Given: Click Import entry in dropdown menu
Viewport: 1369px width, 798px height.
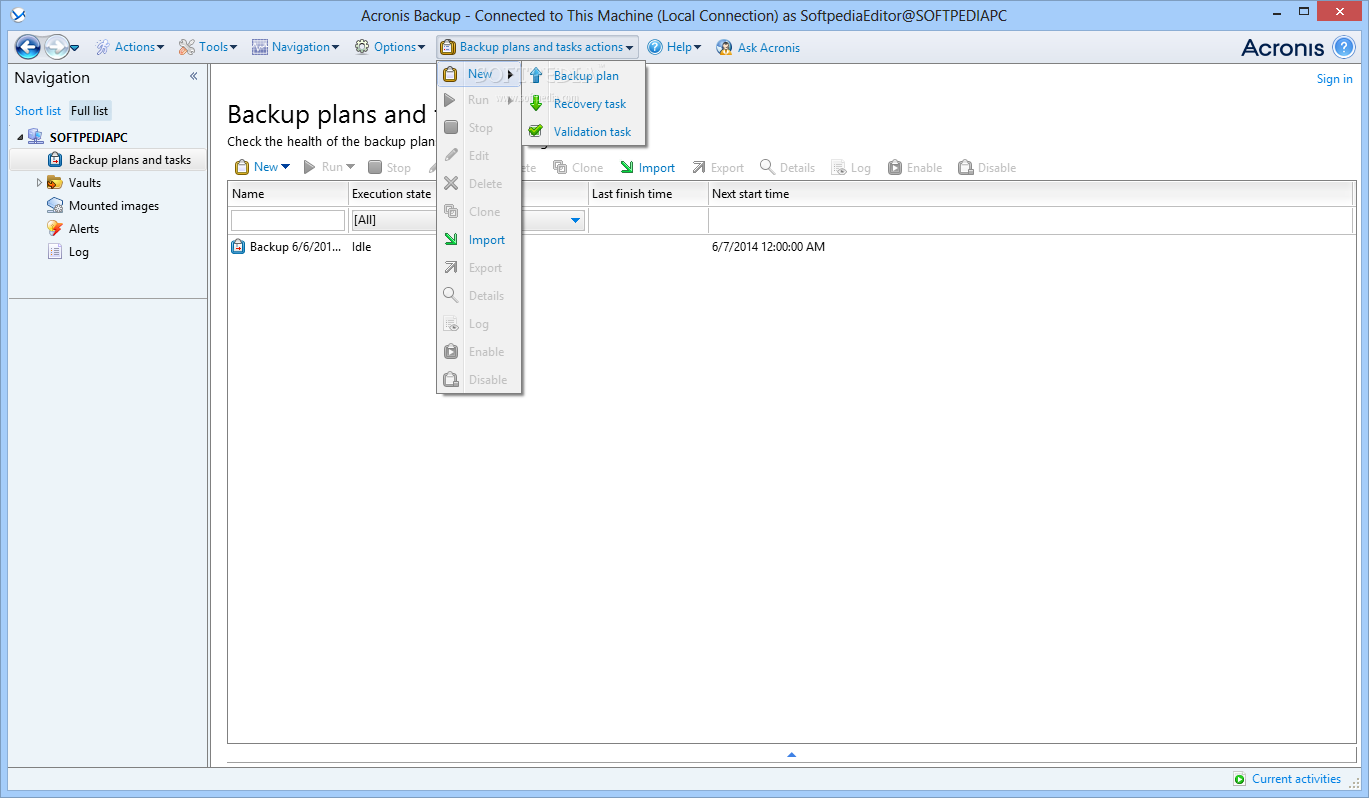Looking at the screenshot, I should click(x=479, y=240).
